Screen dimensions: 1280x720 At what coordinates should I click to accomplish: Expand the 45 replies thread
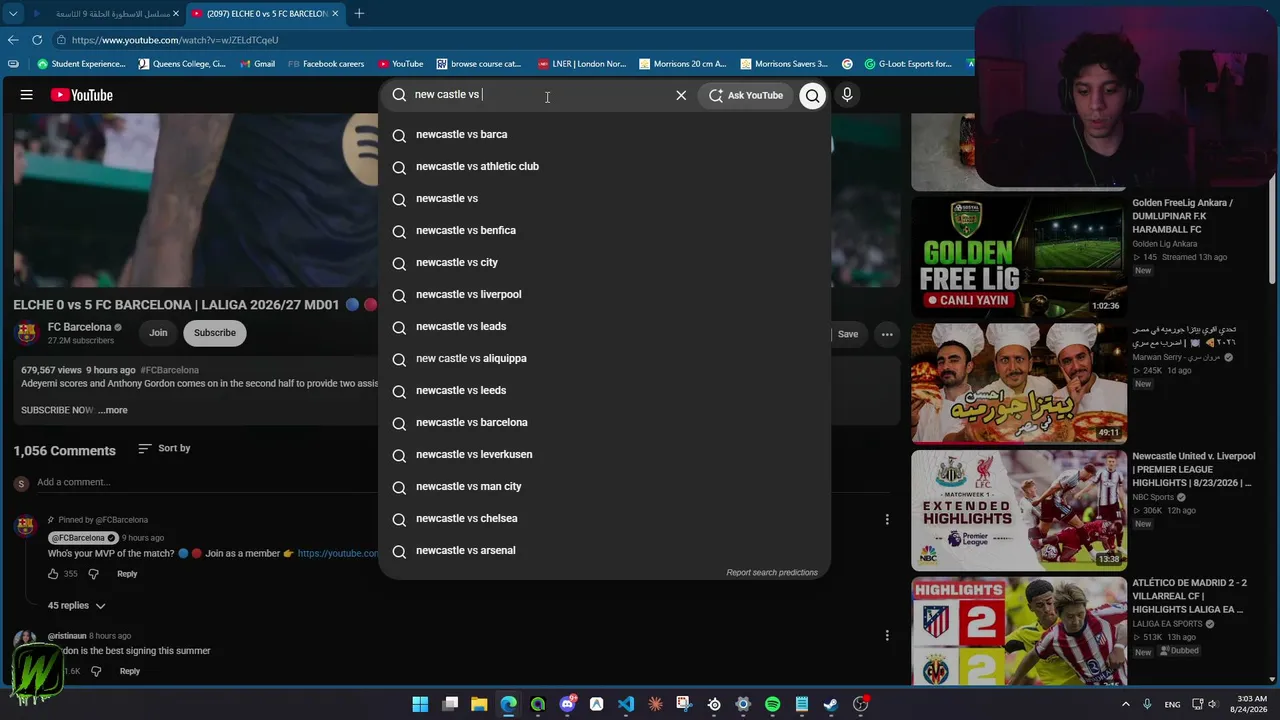coord(76,606)
